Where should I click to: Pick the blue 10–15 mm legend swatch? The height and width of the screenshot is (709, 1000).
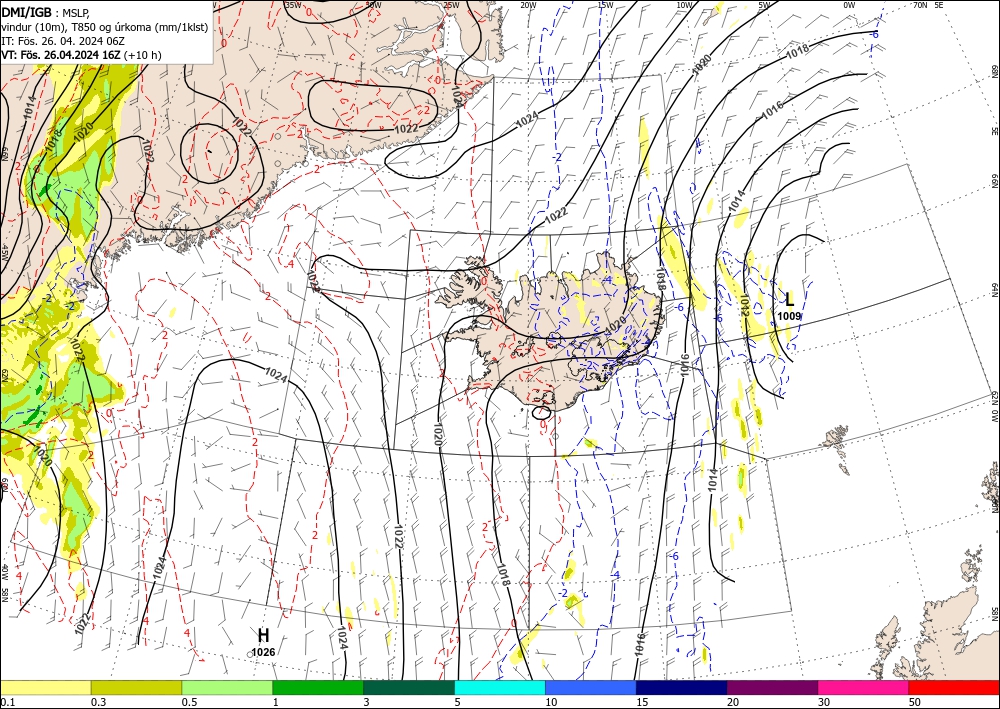591,687
